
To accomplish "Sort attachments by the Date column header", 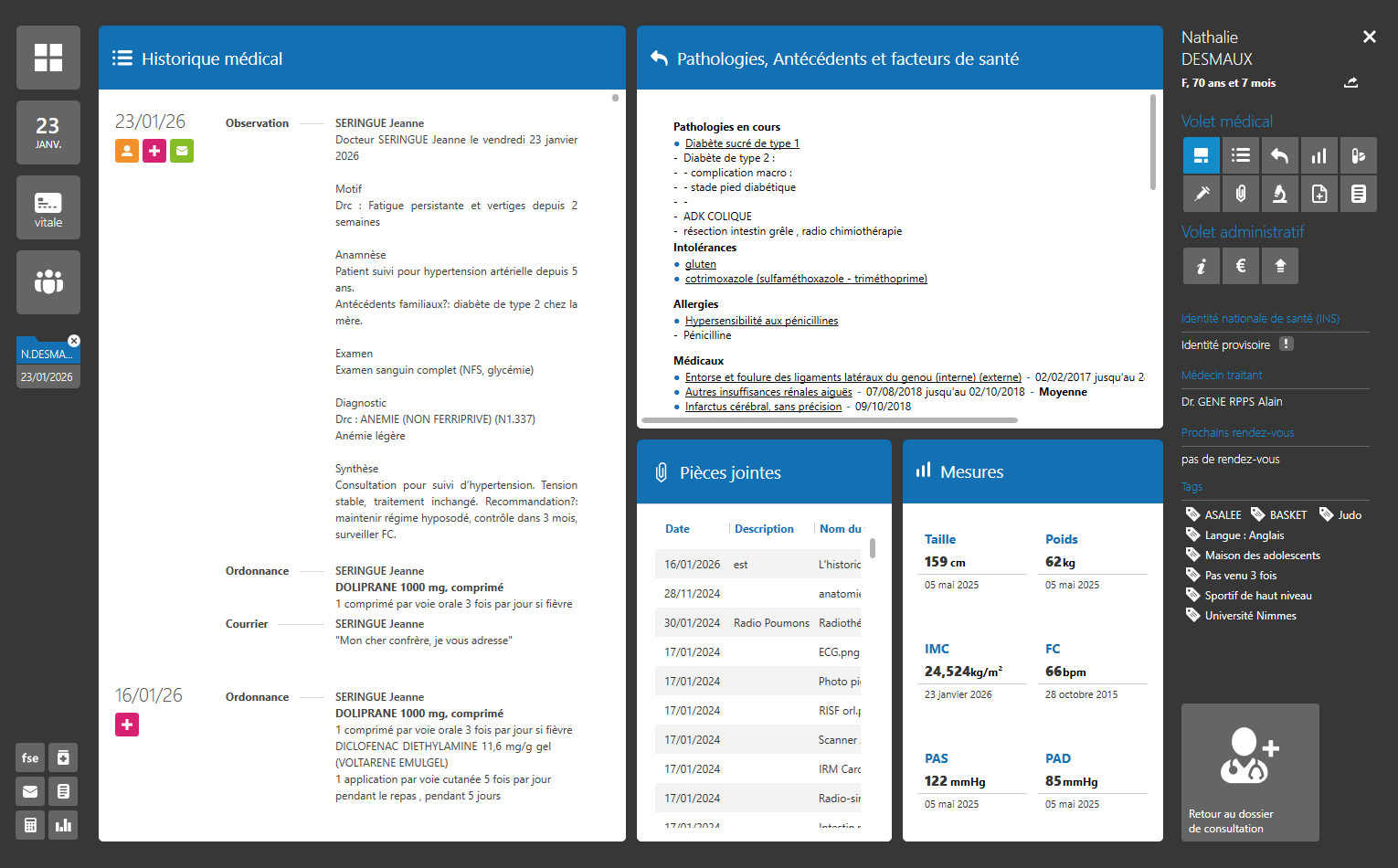I will point(677,529).
